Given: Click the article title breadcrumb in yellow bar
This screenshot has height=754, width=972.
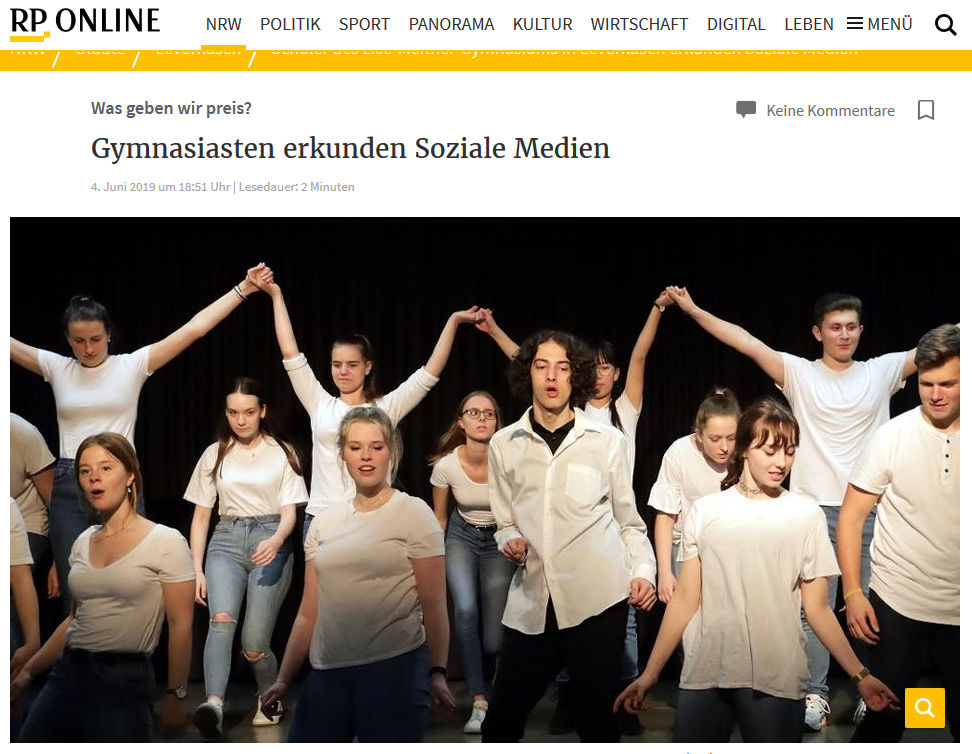Looking at the screenshot, I should 564,53.
